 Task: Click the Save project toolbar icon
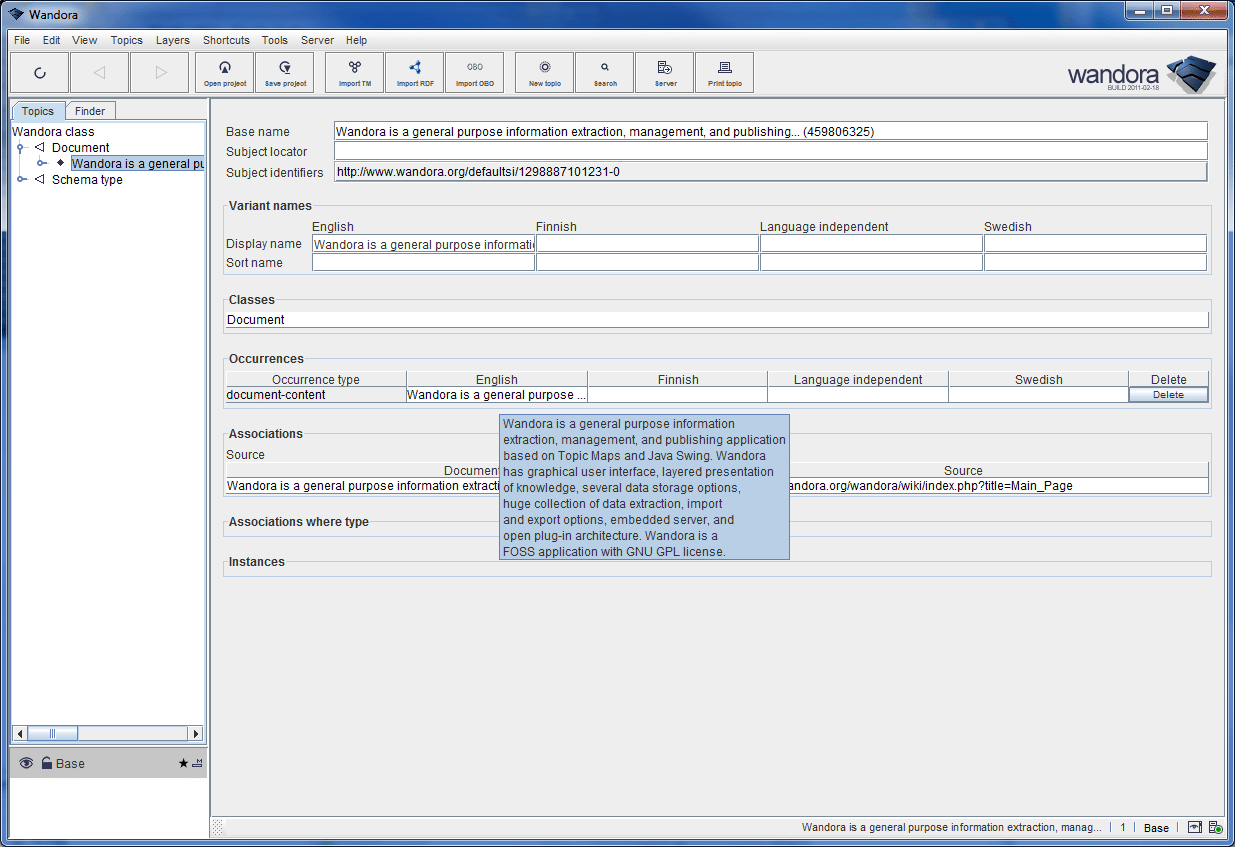tap(285, 72)
